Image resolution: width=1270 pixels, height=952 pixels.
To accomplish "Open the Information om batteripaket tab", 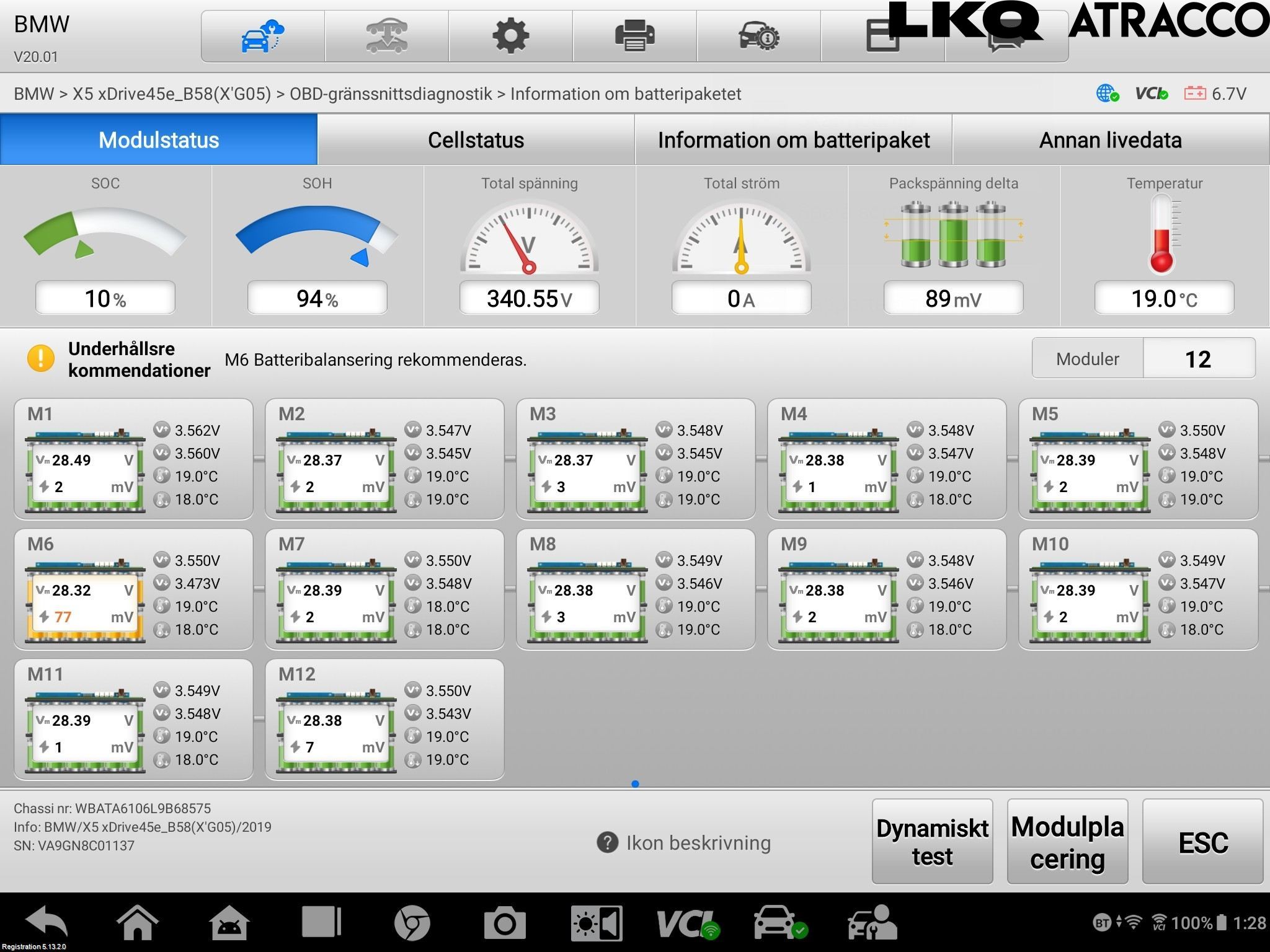I will point(794,139).
